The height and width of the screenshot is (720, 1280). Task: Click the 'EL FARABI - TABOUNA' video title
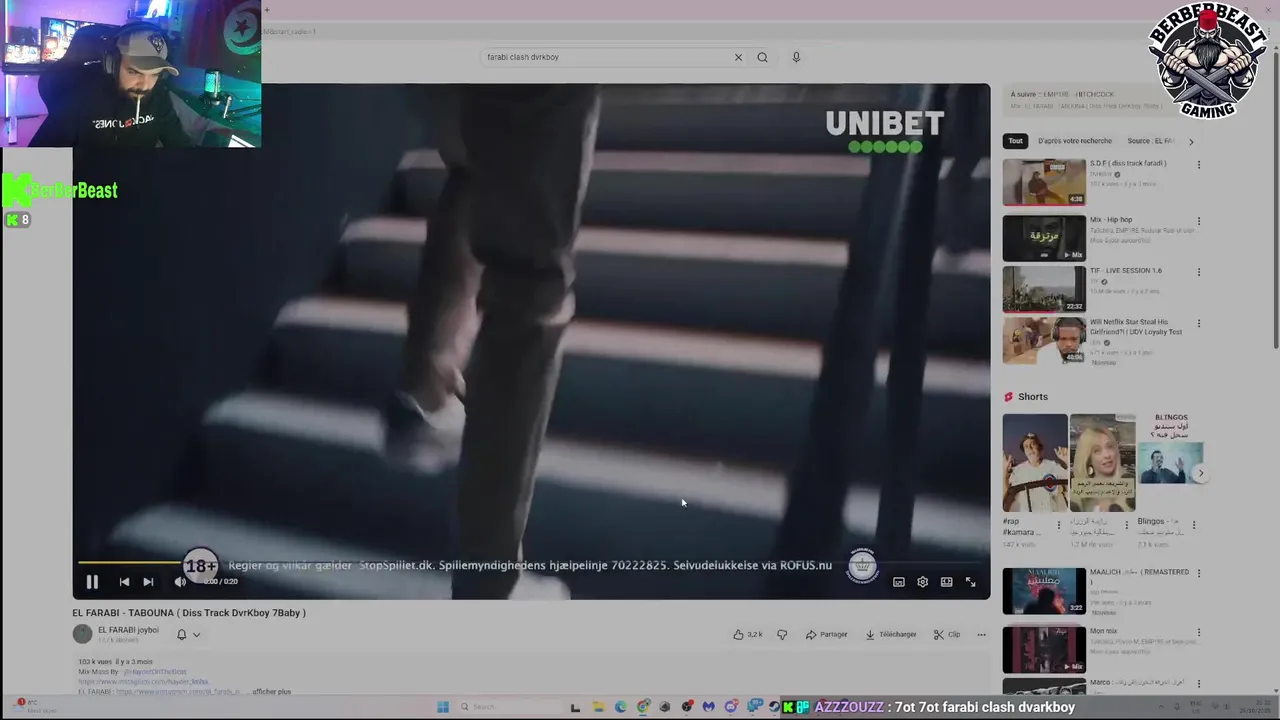[189, 613]
